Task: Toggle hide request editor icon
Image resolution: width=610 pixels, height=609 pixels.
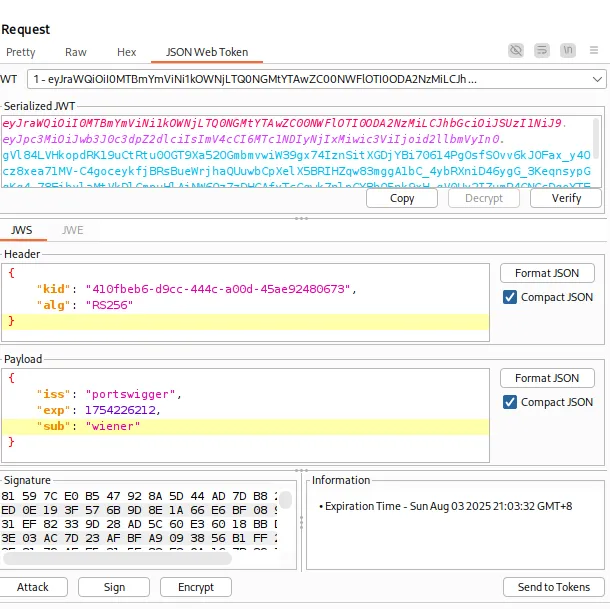Action: pyautogui.click(x=516, y=51)
